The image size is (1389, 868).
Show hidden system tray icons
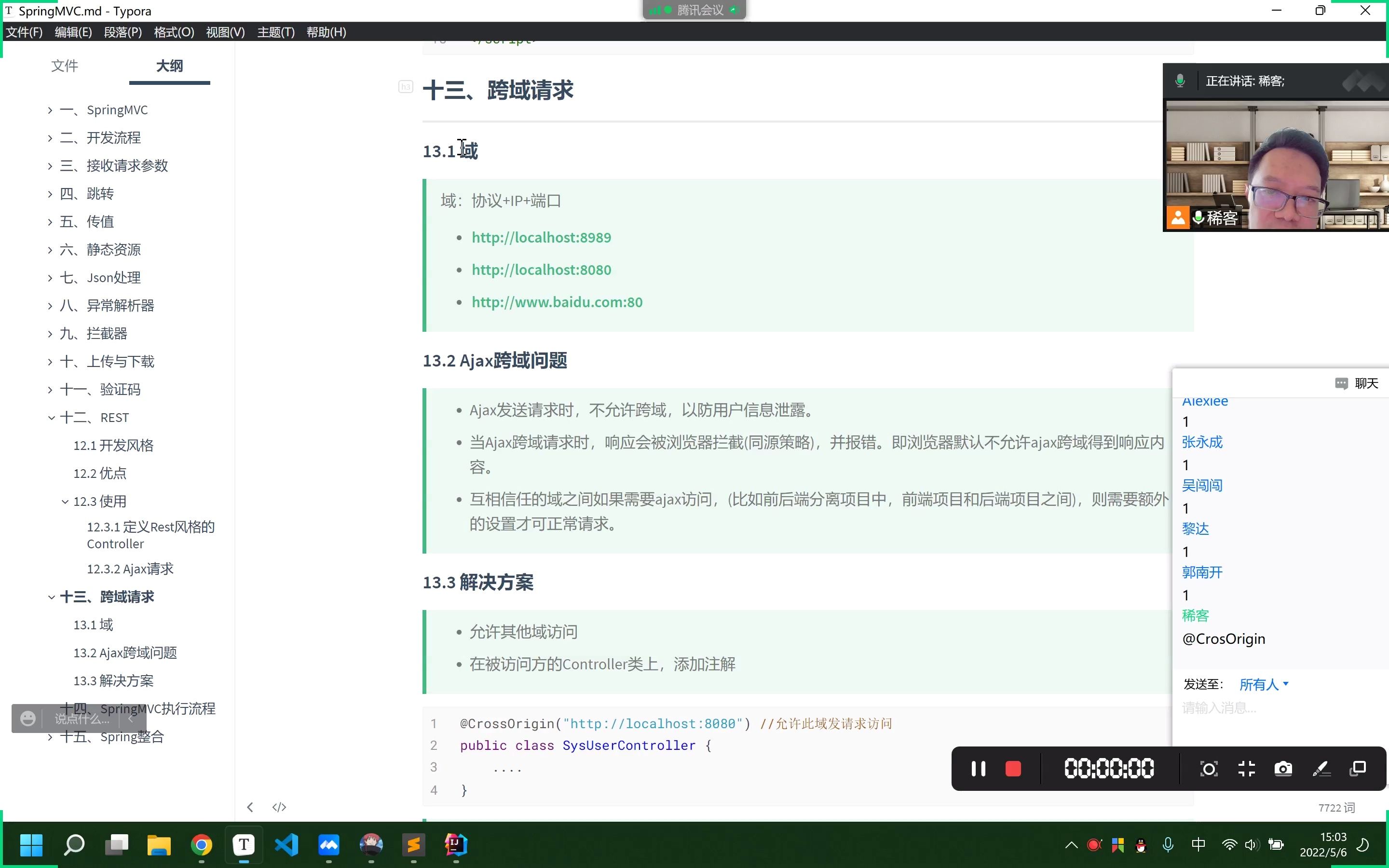coord(1071,844)
